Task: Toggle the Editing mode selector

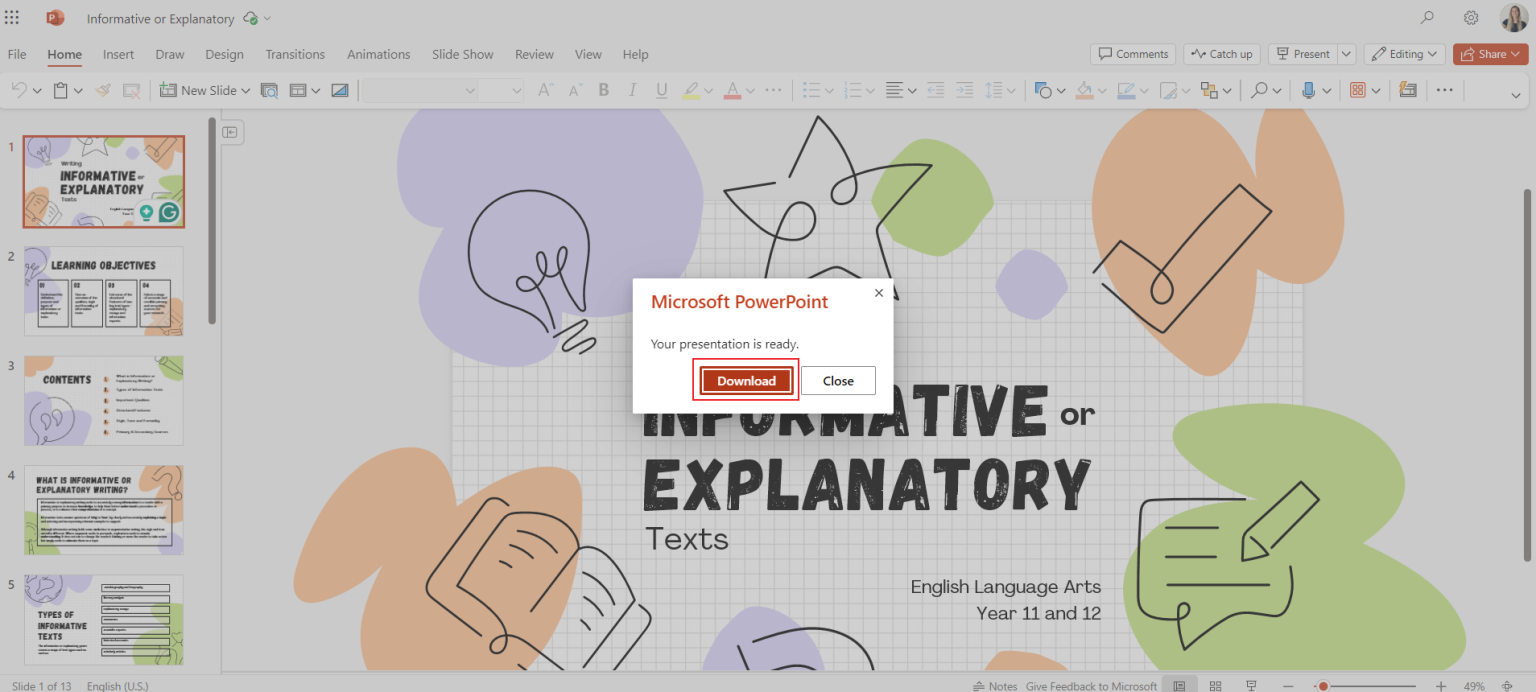Action: [1404, 53]
